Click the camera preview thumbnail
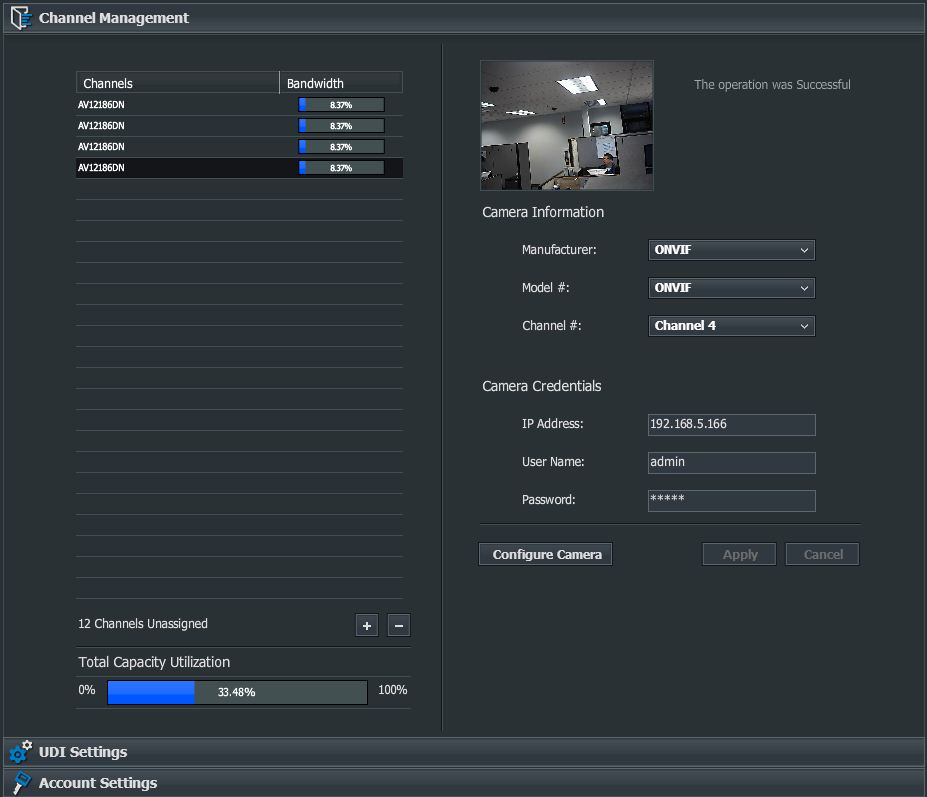Viewport: 927px width, 797px height. click(566, 125)
